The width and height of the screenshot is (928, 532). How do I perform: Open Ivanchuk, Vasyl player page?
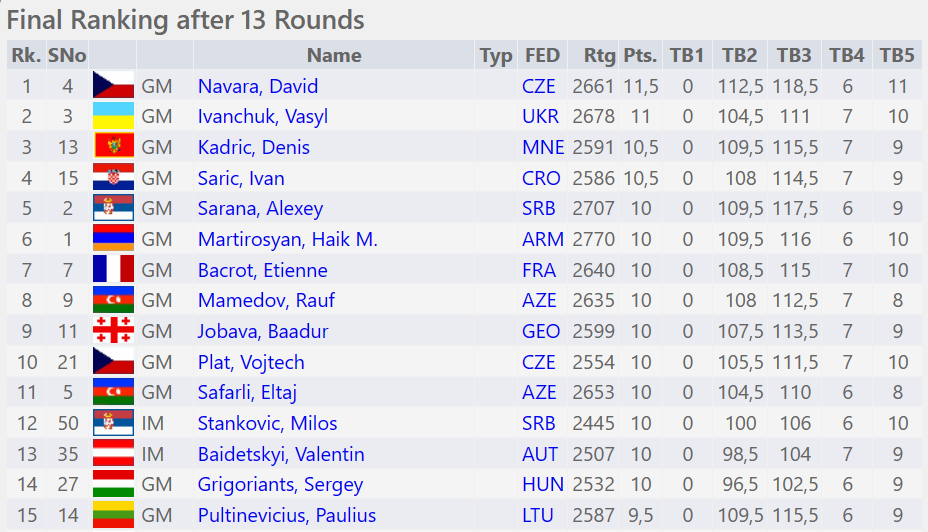coord(263,116)
